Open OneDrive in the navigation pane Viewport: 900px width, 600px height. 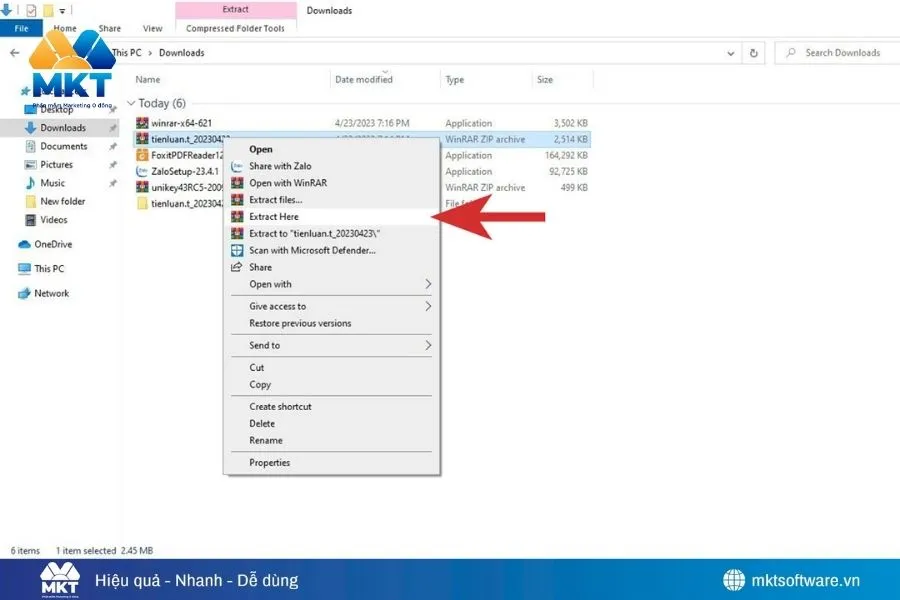pyautogui.click(x=52, y=244)
